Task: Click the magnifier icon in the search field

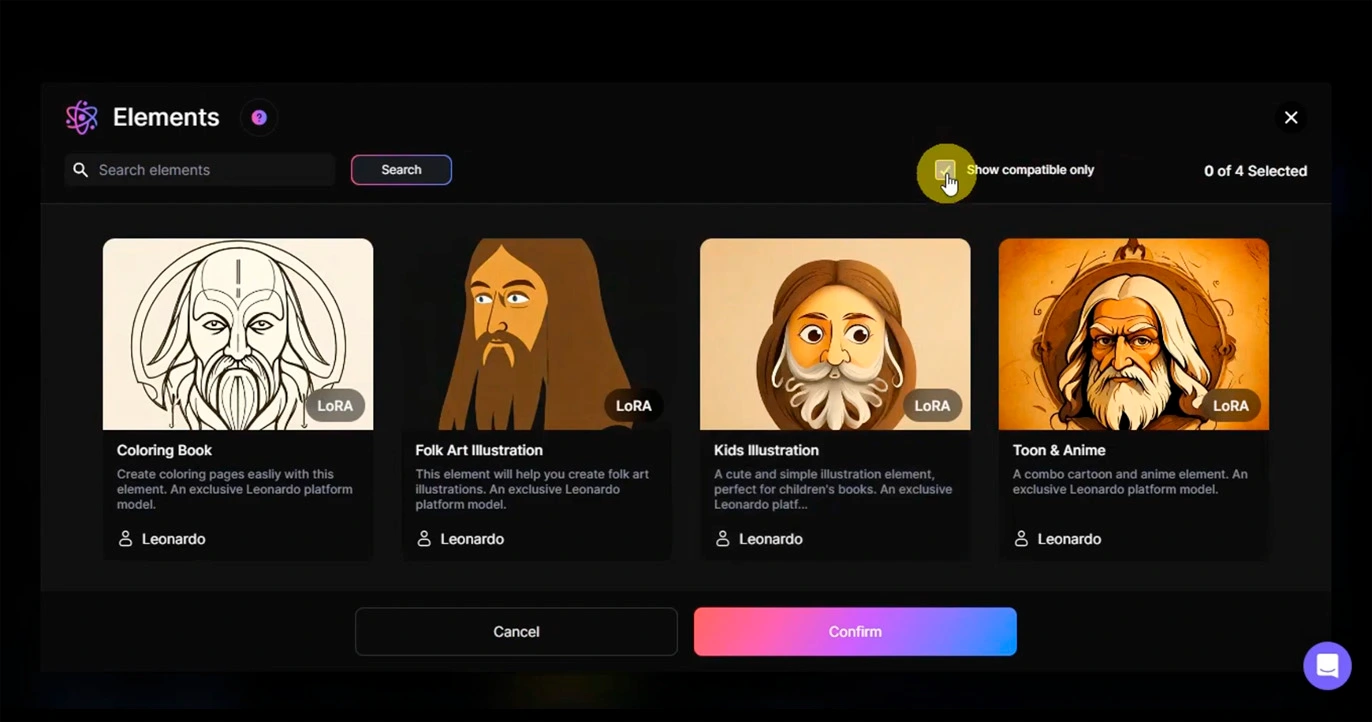Action: coord(81,170)
